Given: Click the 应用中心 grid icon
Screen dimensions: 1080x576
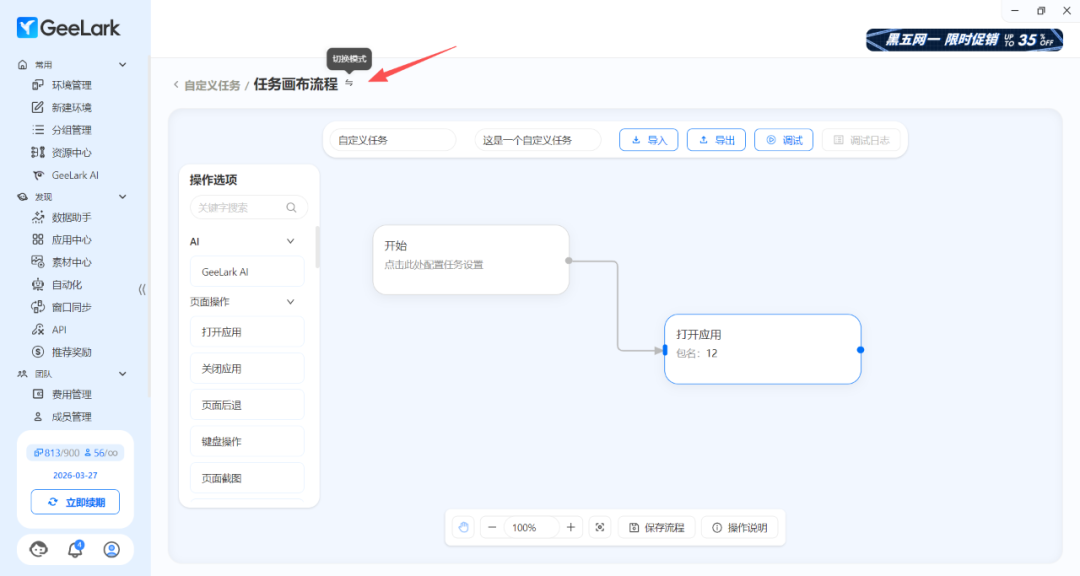Looking at the screenshot, I should 38,240.
